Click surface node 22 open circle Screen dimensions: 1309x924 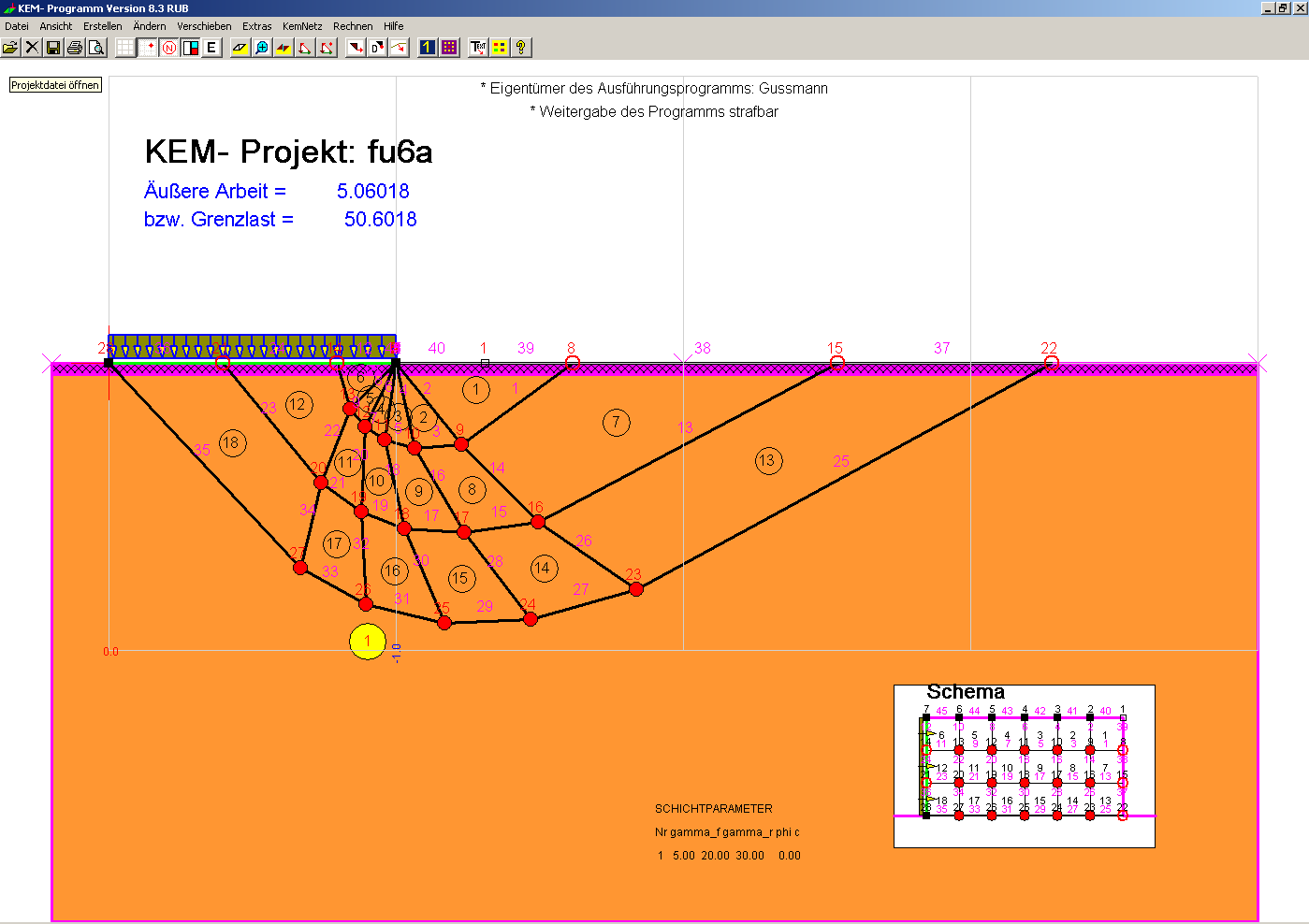[x=1051, y=363]
